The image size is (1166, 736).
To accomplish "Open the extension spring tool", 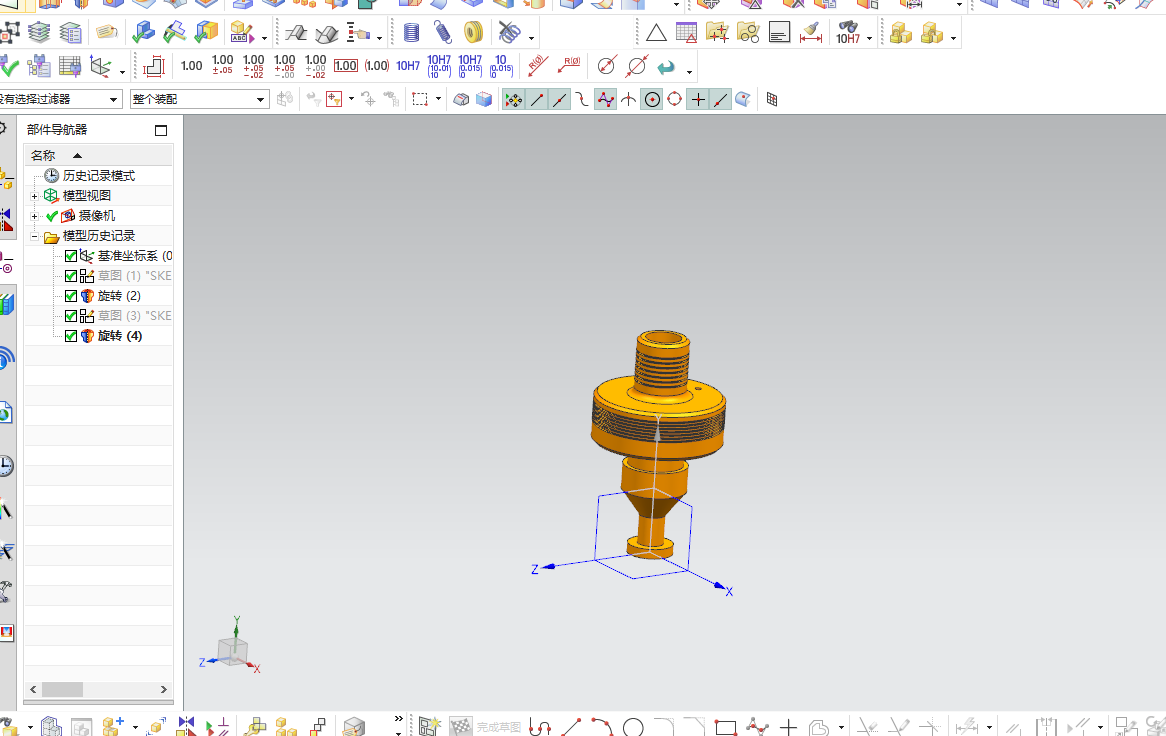I will pyautogui.click(x=442, y=33).
